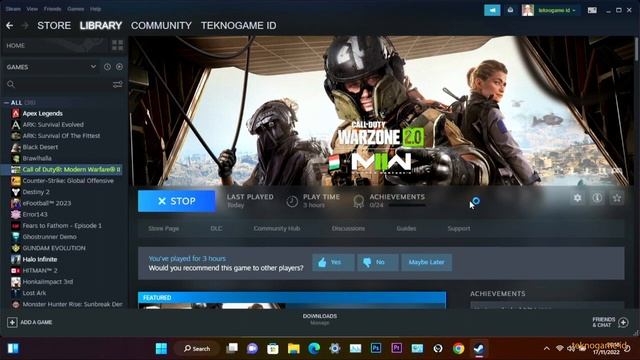Open the Help menu

96,9
